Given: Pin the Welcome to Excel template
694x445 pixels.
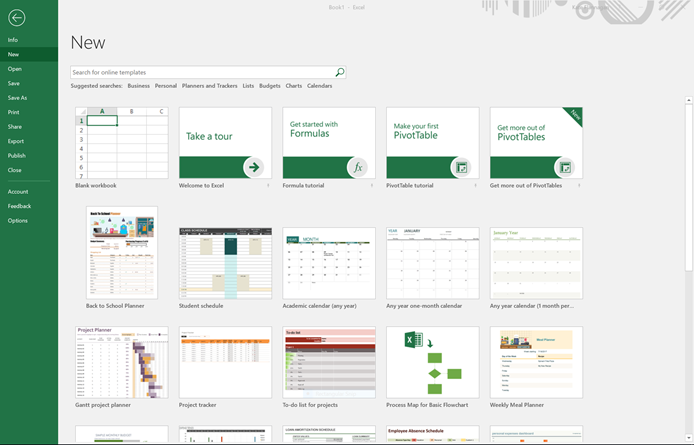Looking at the screenshot, I should tap(268, 186).
